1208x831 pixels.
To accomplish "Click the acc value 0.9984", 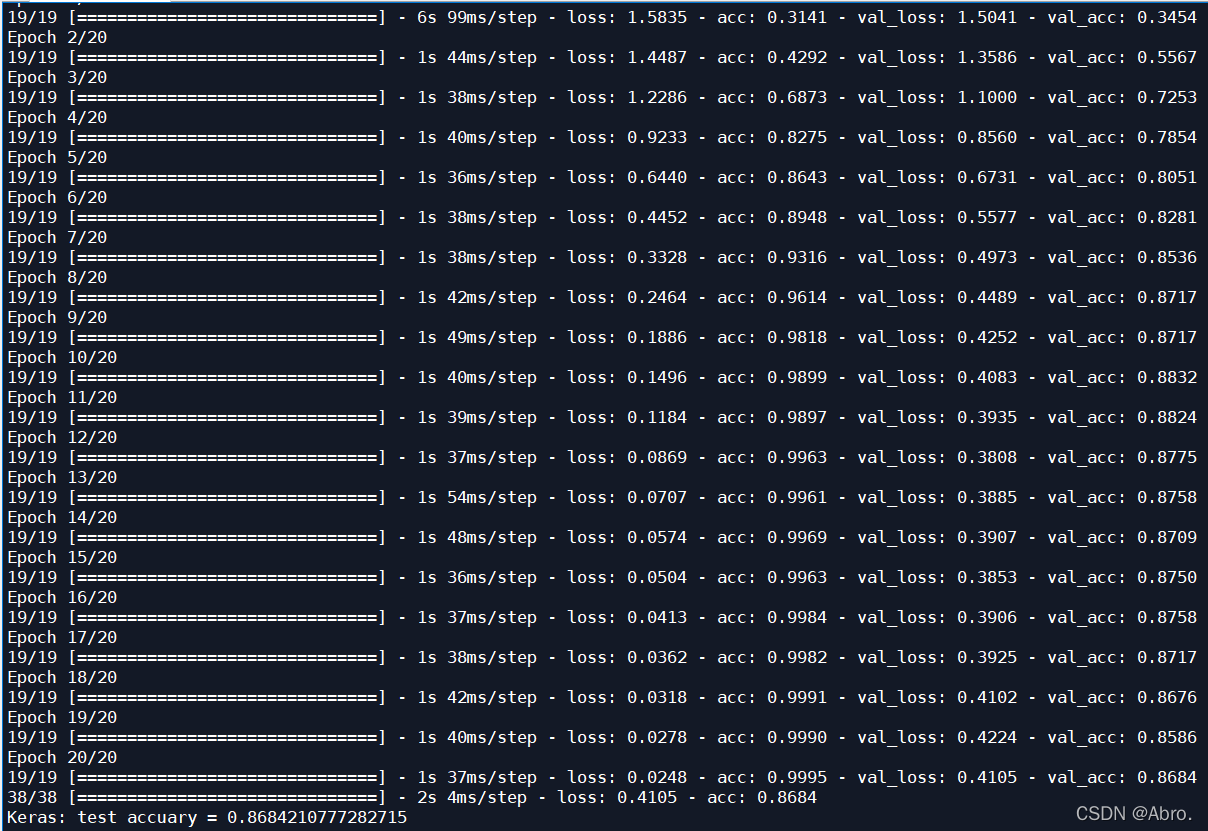I will (797, 617).
